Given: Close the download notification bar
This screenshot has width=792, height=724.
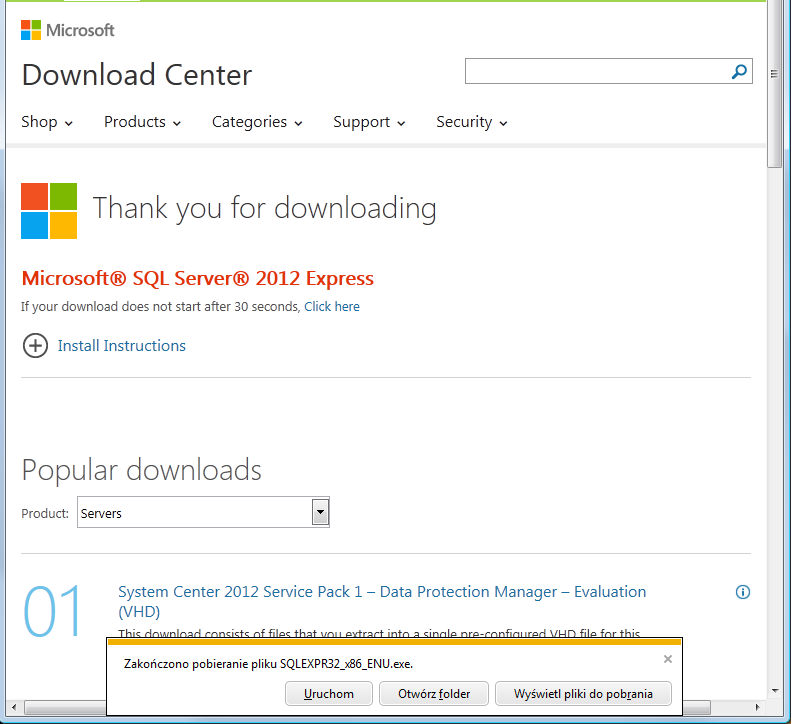Looking at the screenshot, I should 668,659.
